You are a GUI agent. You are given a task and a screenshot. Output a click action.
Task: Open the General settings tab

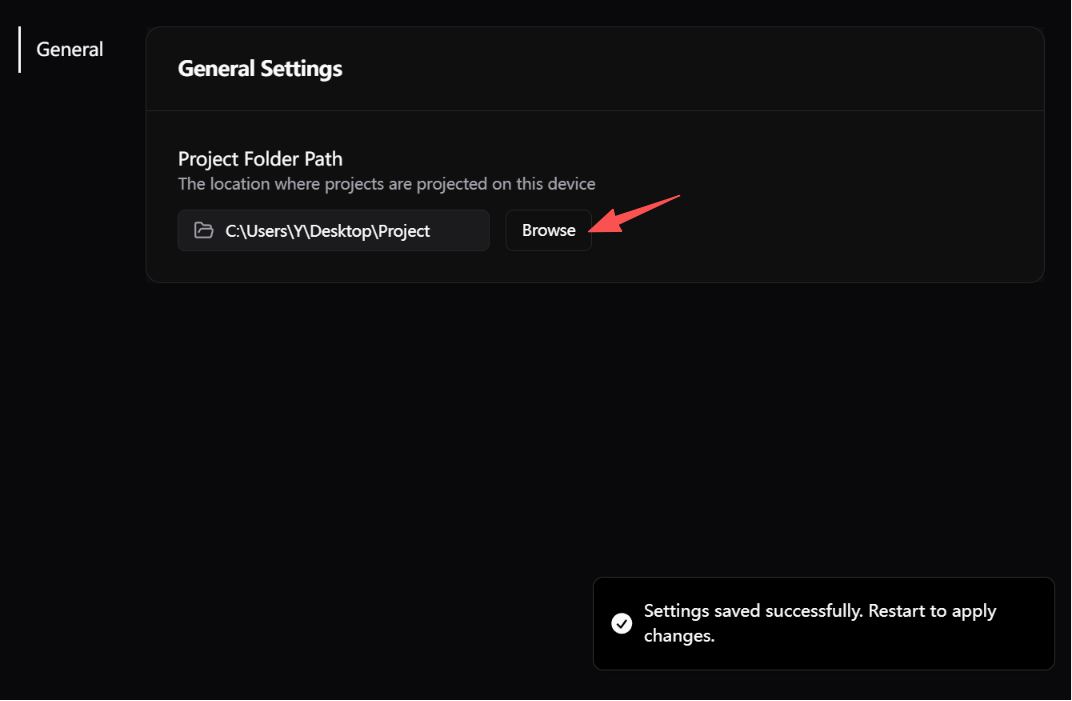pyautogui.click(x=70, y=49)
